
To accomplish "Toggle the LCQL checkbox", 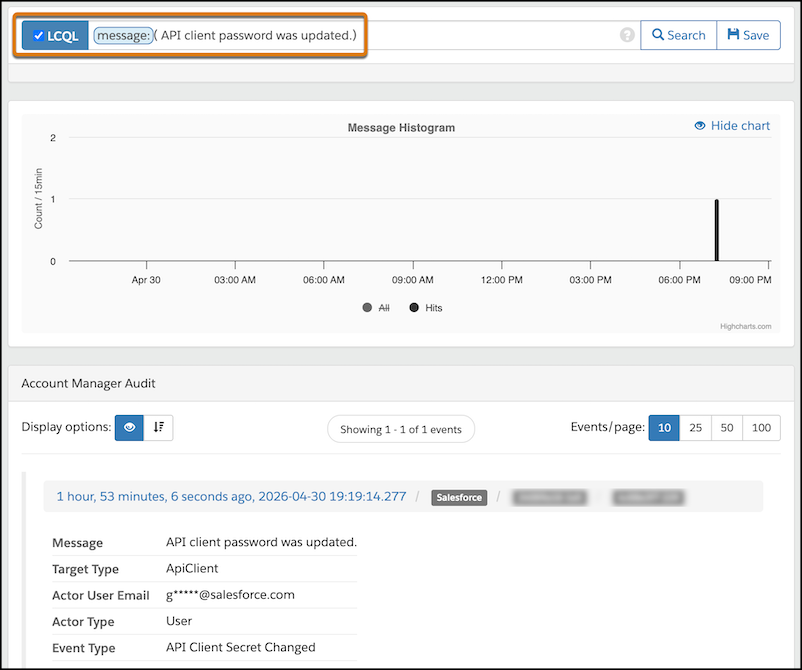I will point(38,35).
